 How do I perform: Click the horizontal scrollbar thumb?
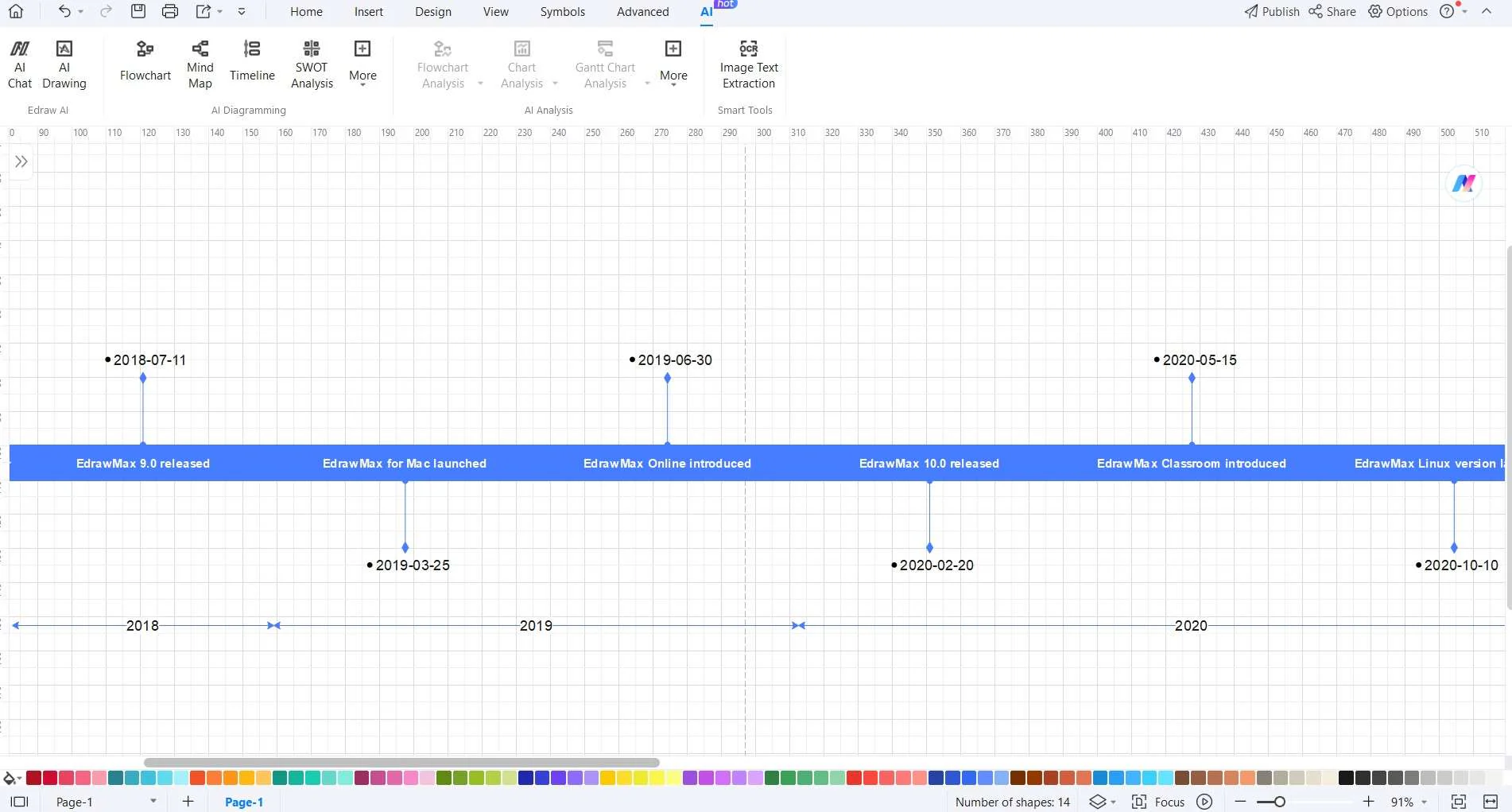tap(401, 763)
